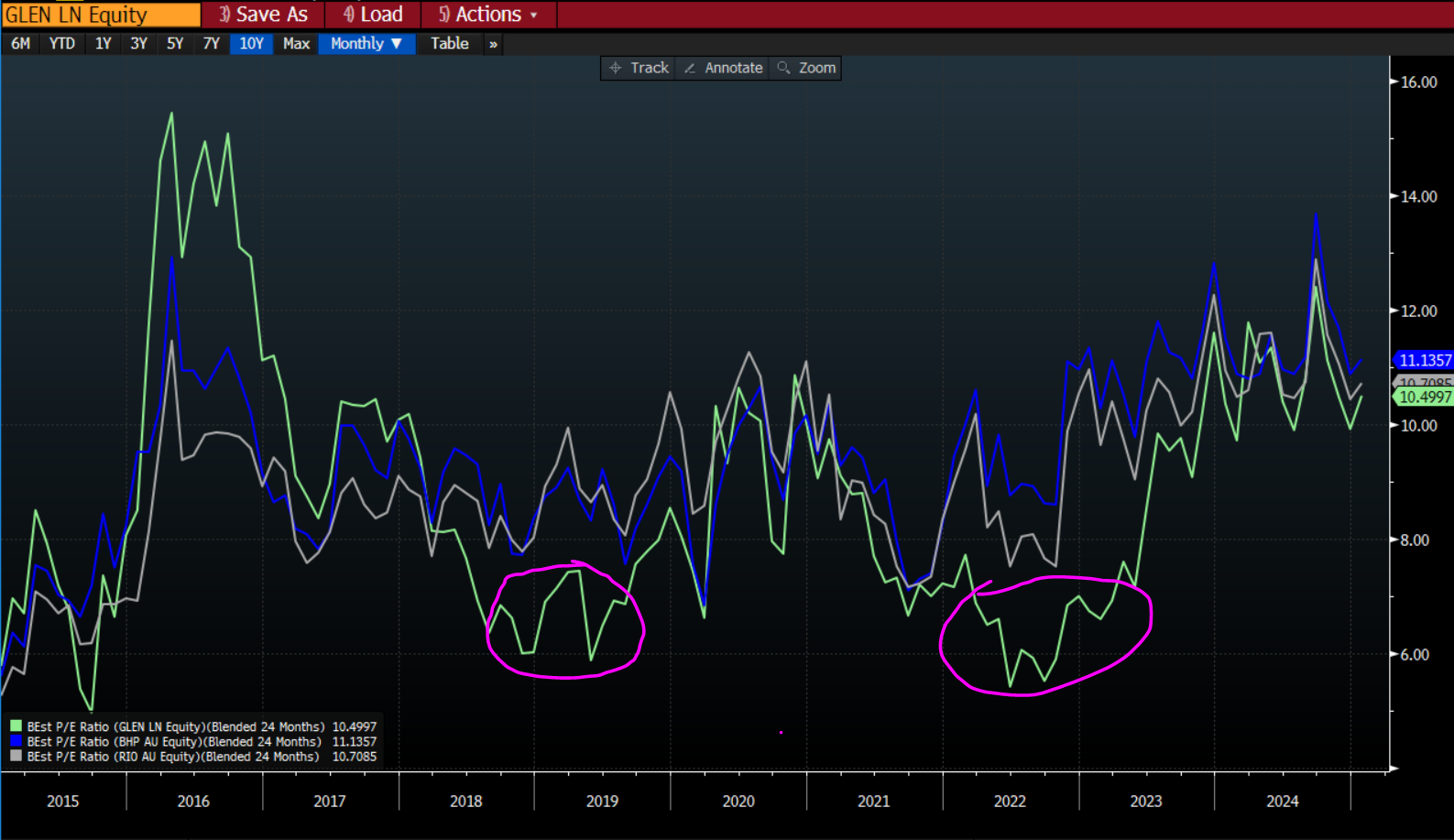Click the gray RIO legend swatch
This screenshot has width=1454, height=840.
tap(16, 756)
